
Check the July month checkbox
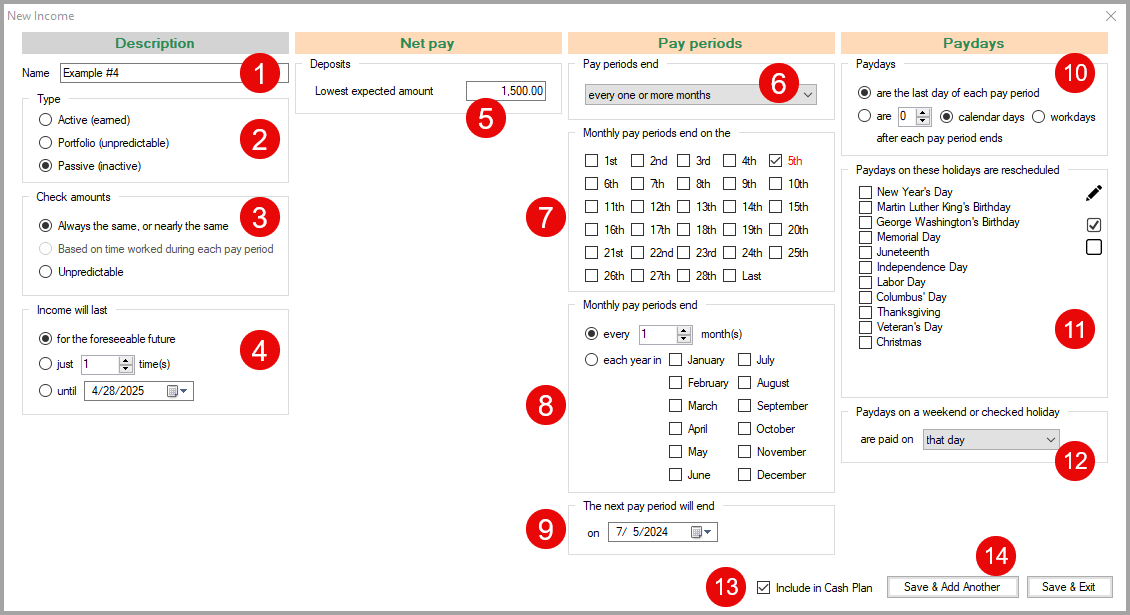tap(744, 360)
